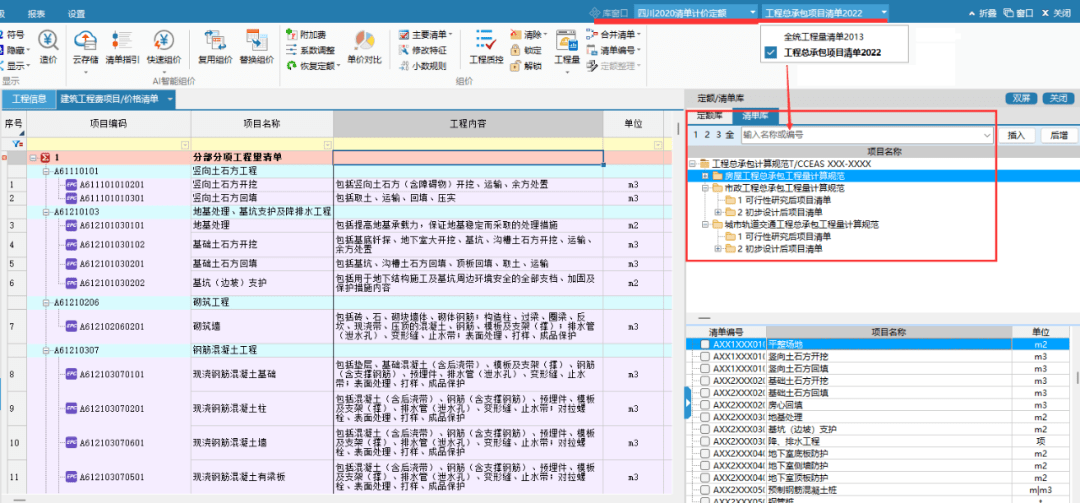The width and height of the screenshot is (1080, 503).
Task: Open the 报表 menu
Action: pos(37,14)
